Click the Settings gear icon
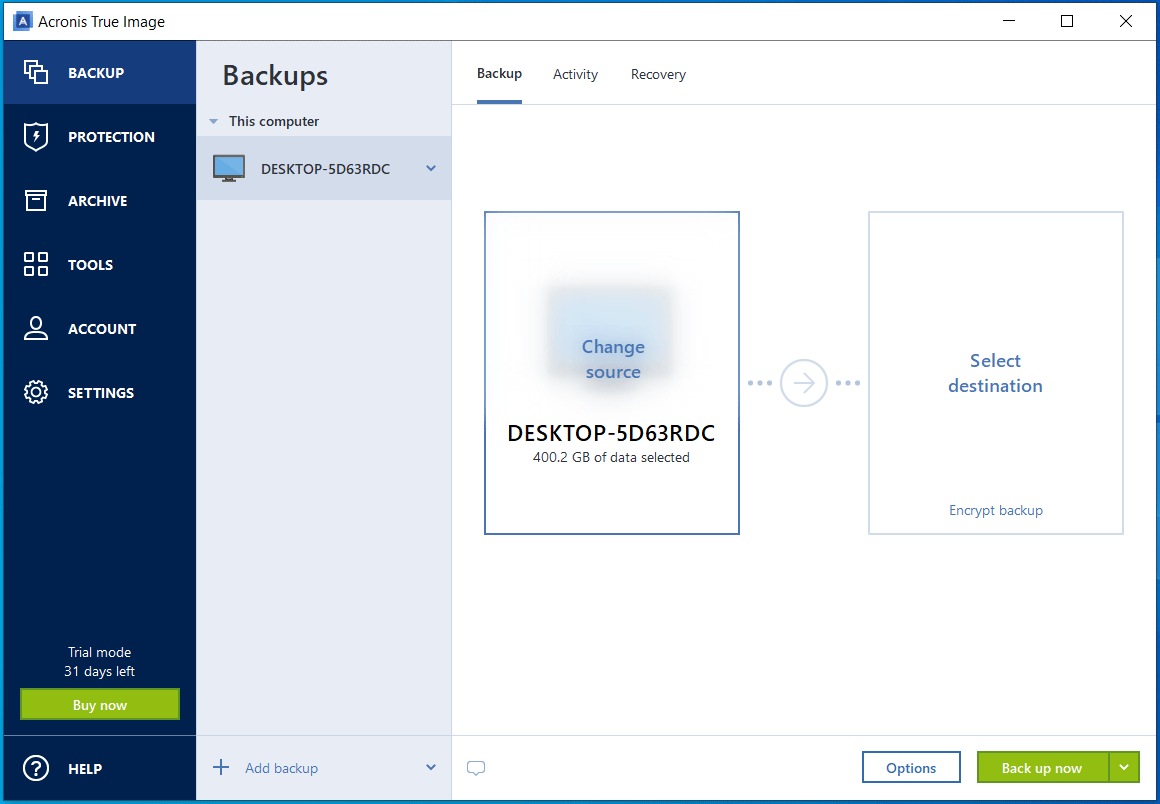 (36, 393)
